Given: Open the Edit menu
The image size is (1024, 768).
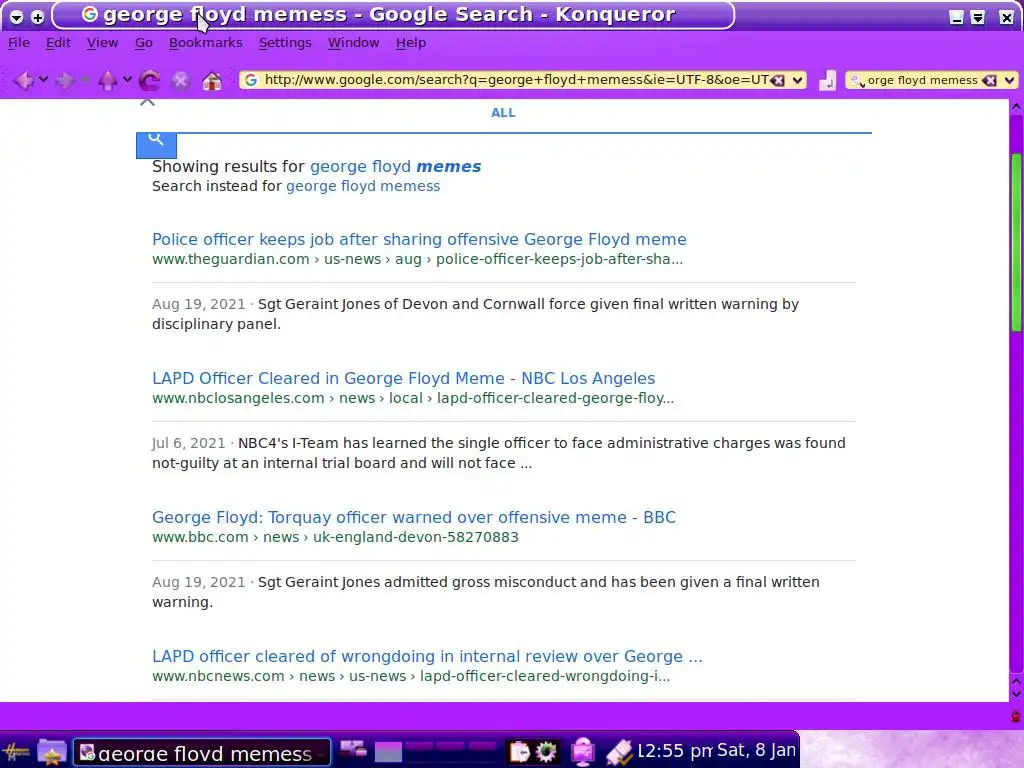Looking at the screenshot, I should pos(58,42).
